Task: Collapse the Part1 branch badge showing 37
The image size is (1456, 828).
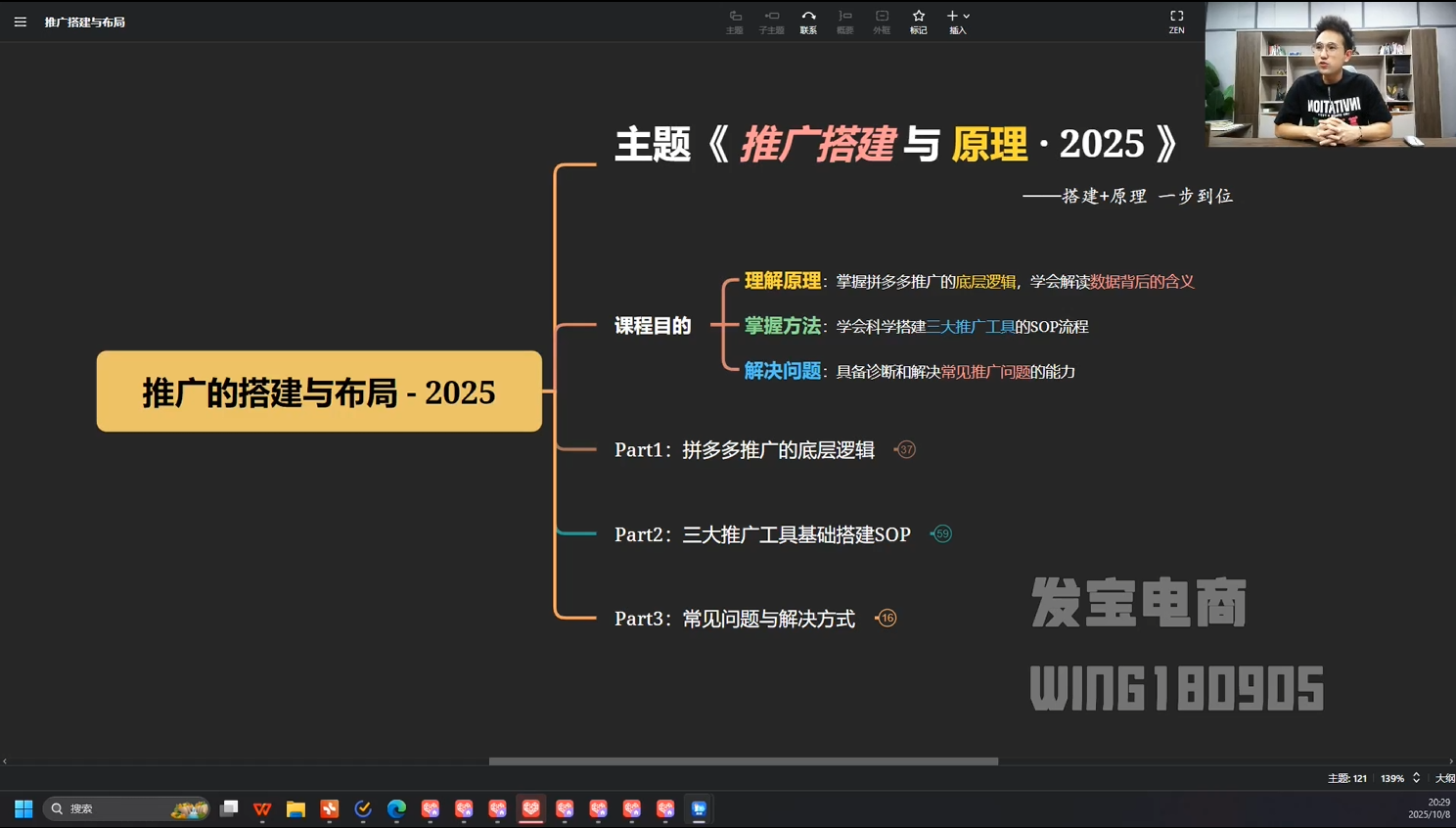Action: coord(905,449)
